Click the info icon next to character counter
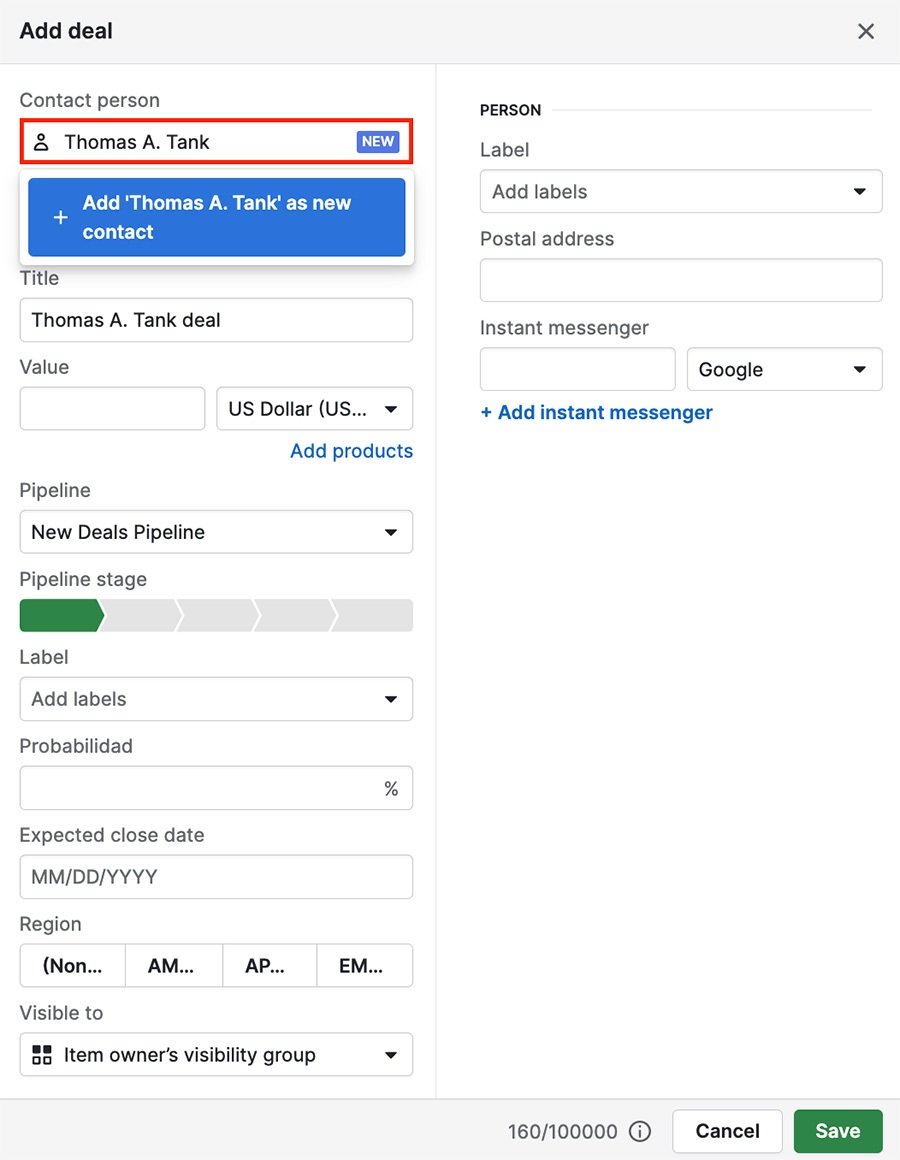 click(x=640, y=1131)
